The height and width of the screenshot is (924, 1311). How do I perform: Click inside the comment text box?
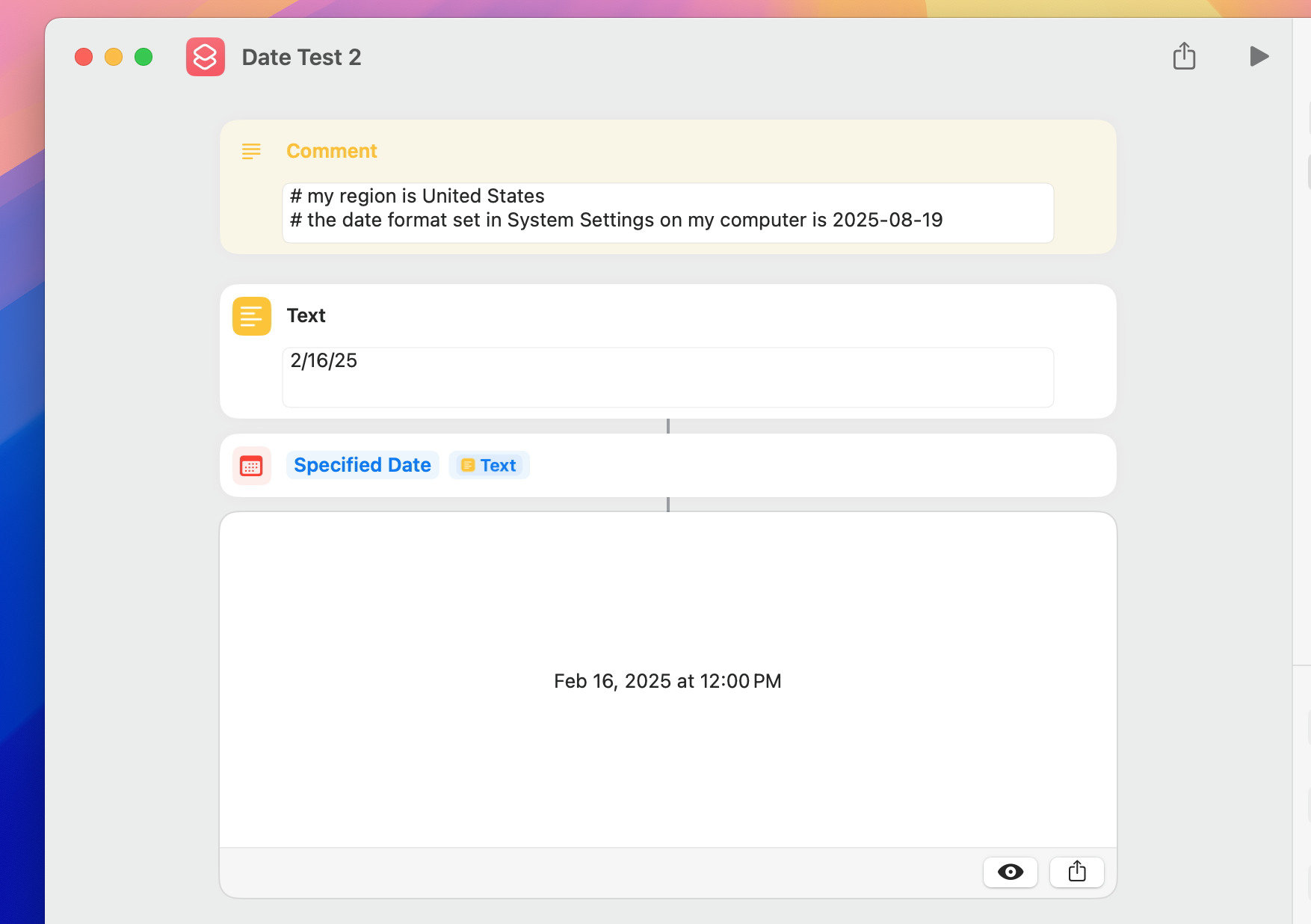tap(667, 212)
